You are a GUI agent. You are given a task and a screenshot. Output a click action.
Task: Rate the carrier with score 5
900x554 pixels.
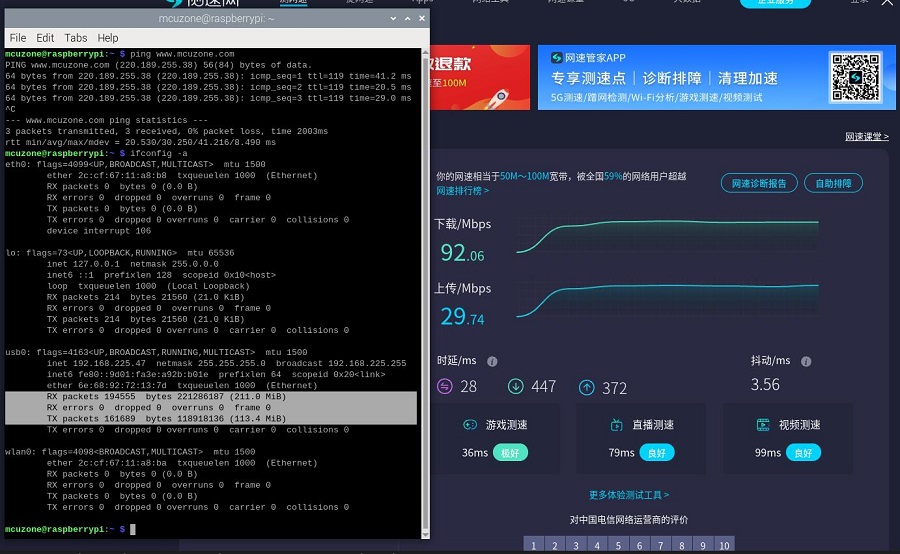(618, 545)
